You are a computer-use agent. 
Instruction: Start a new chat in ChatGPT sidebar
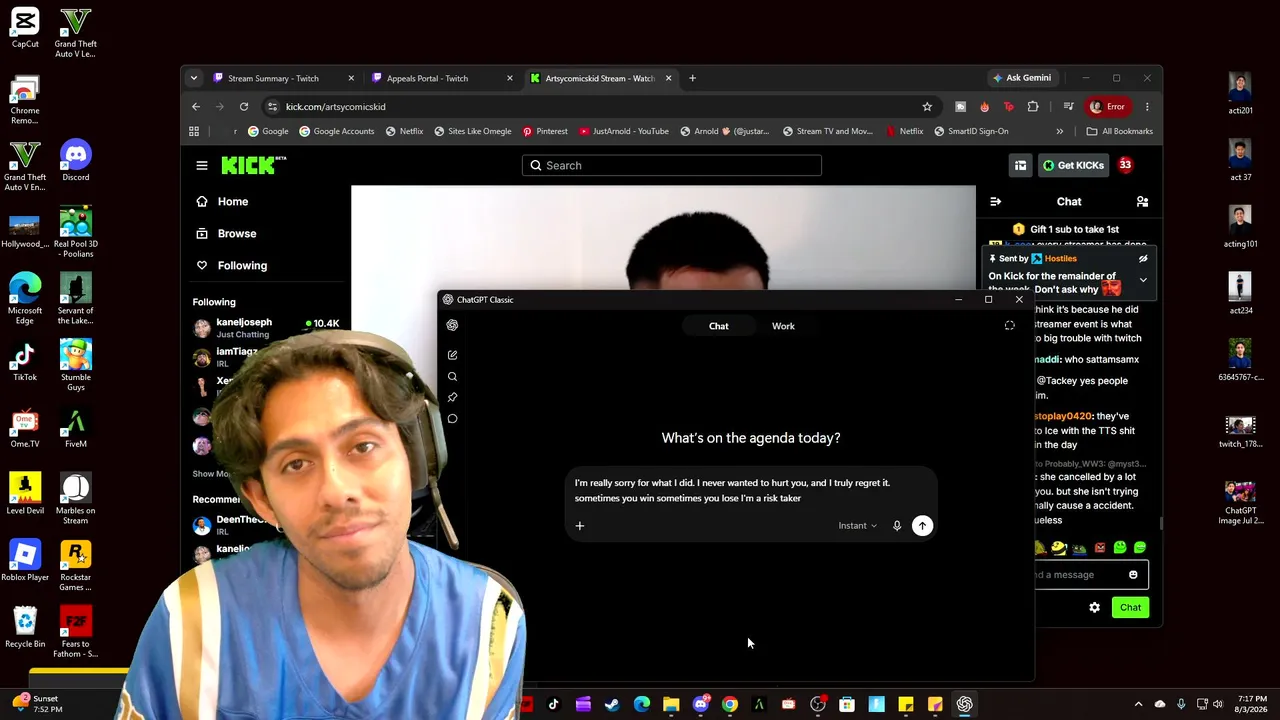pos(452,355)
